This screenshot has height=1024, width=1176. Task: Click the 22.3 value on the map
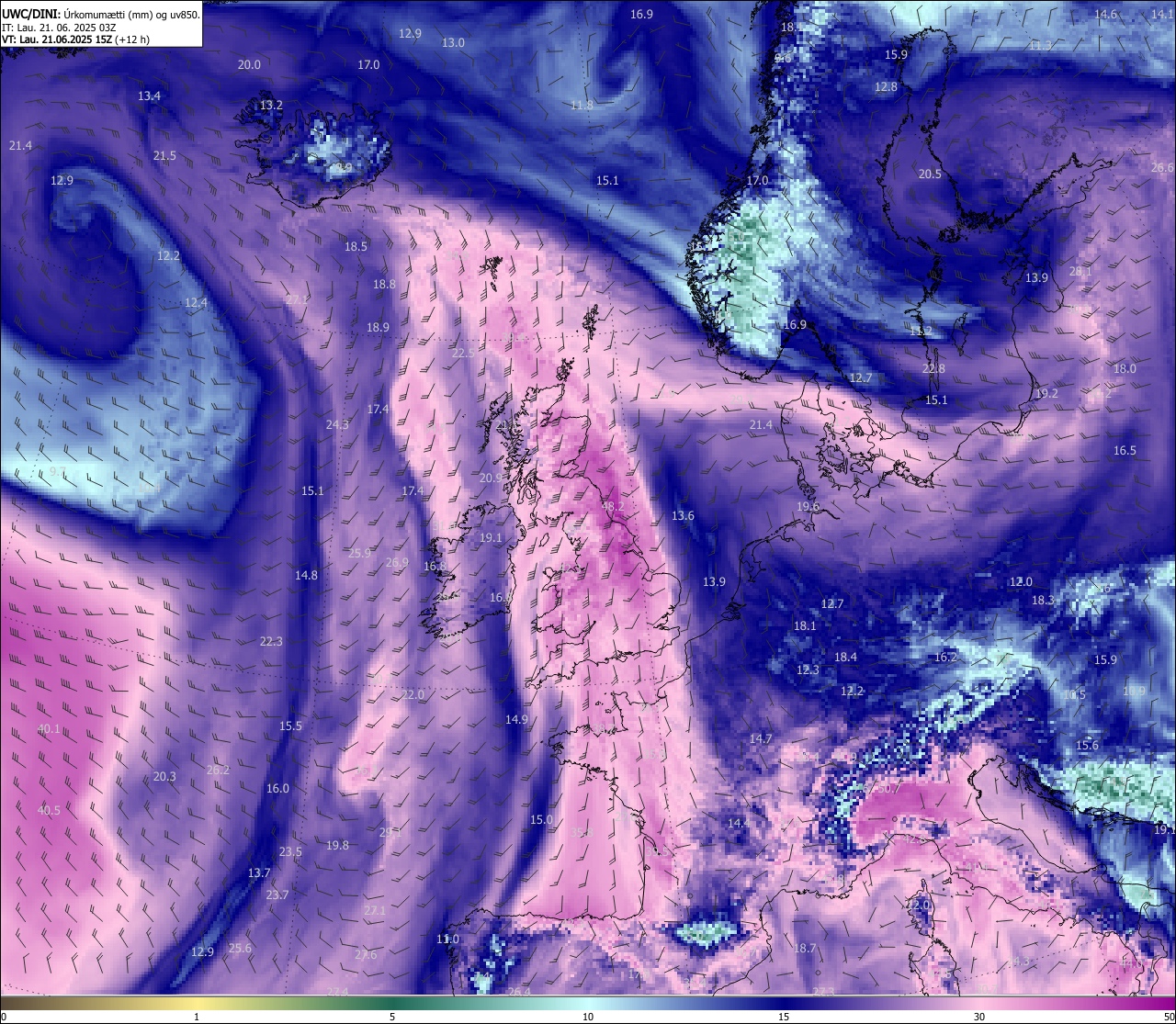(271, 641)
